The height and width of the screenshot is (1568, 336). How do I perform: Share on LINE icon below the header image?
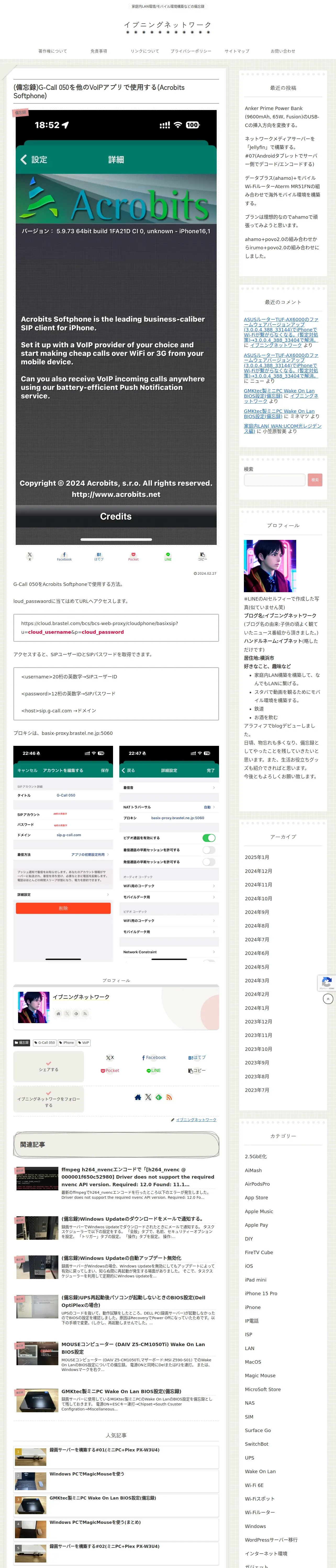[168, 556]
